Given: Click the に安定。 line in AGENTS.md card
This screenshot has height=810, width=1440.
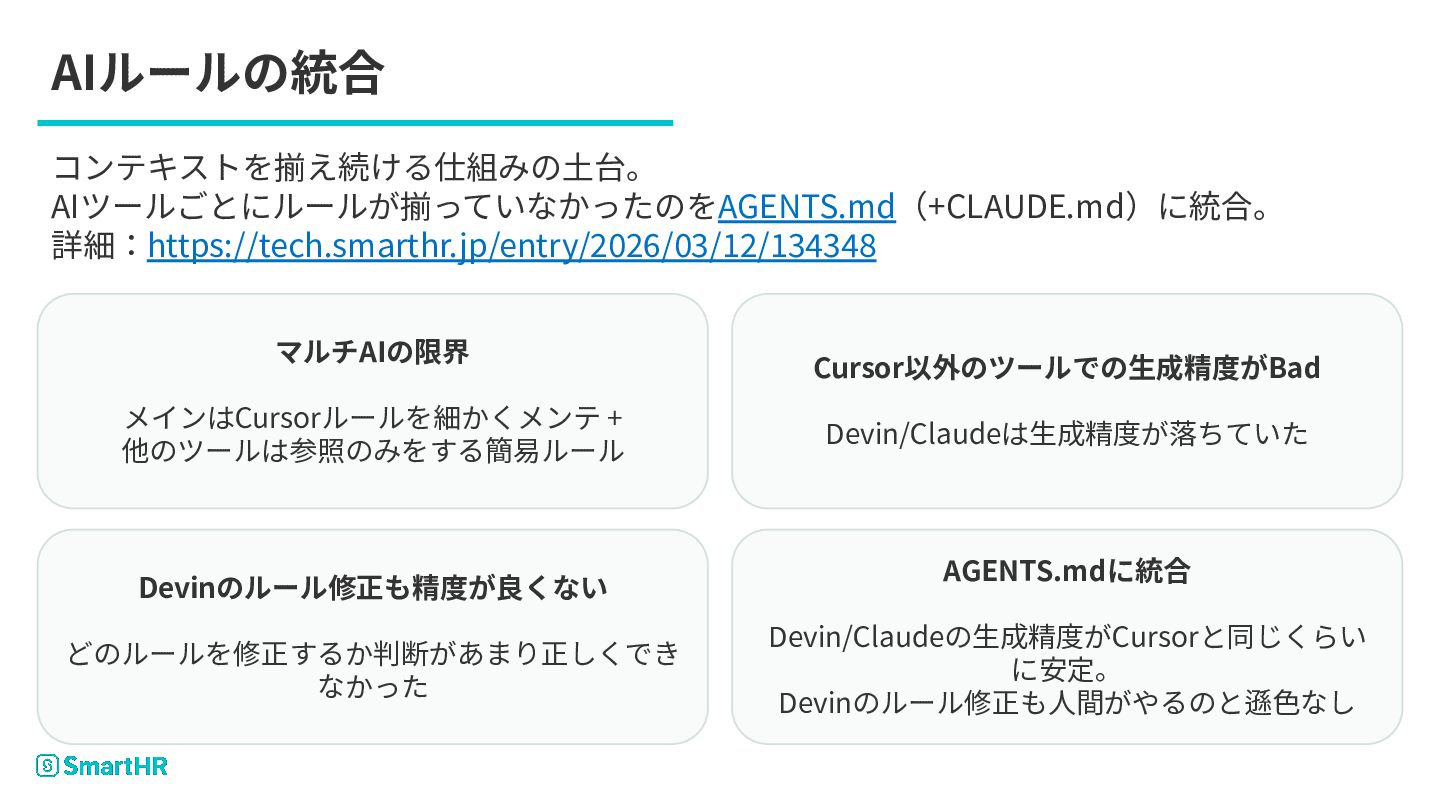Looking at the screenshot, I should pyautogui.click(x=1066, y=669).
